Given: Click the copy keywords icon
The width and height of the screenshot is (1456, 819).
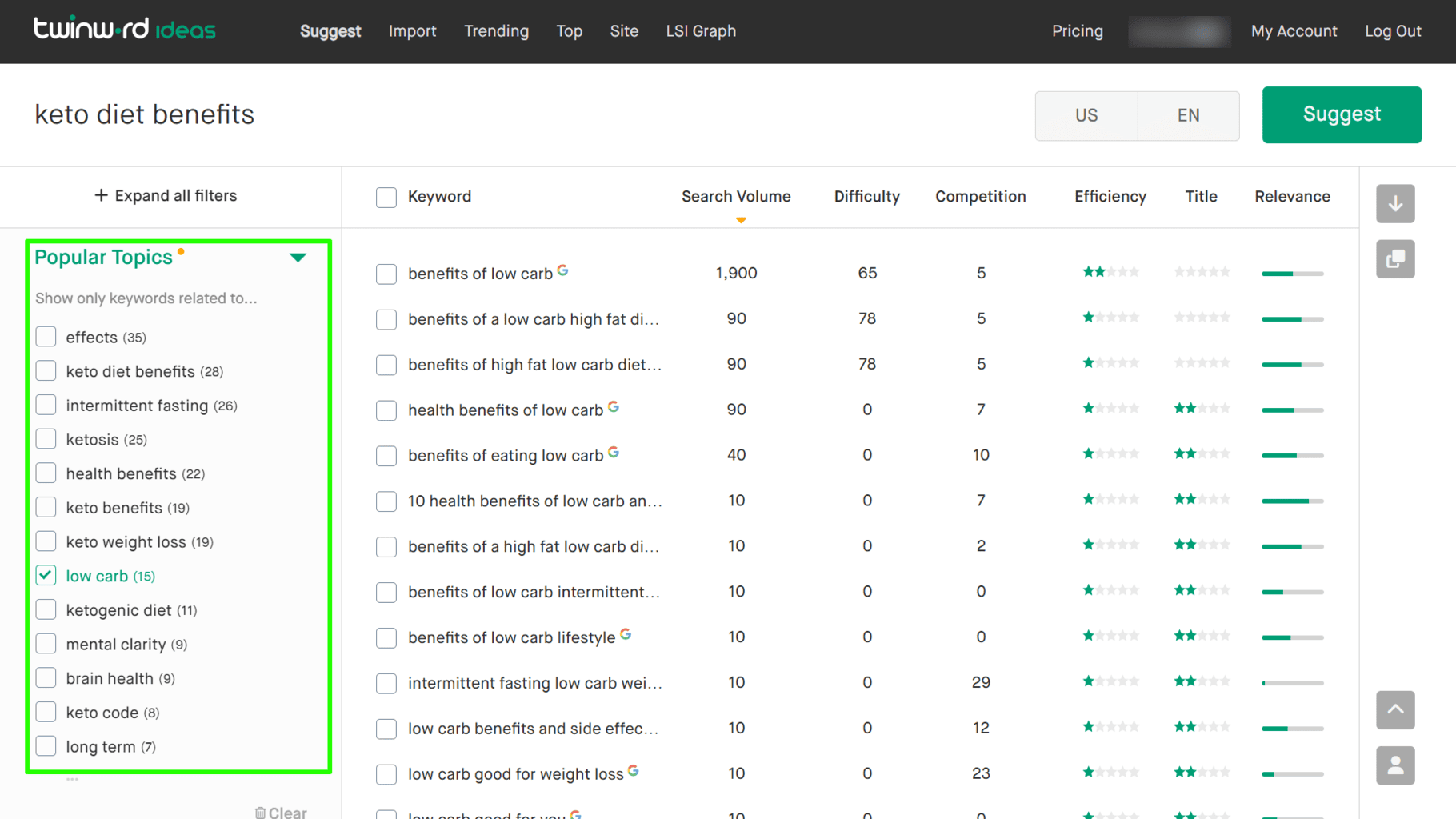Looking at the screenshot, I should 1395,259.
